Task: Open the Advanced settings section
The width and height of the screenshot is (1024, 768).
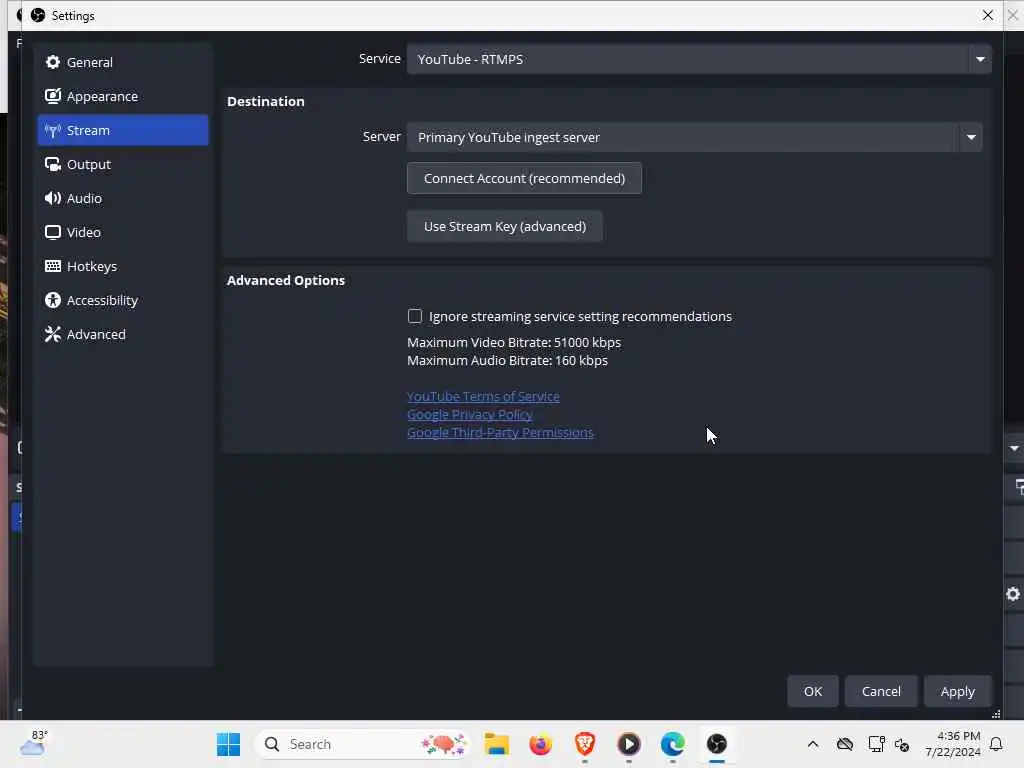Action: pyautogui.click(x=123, y=334)
